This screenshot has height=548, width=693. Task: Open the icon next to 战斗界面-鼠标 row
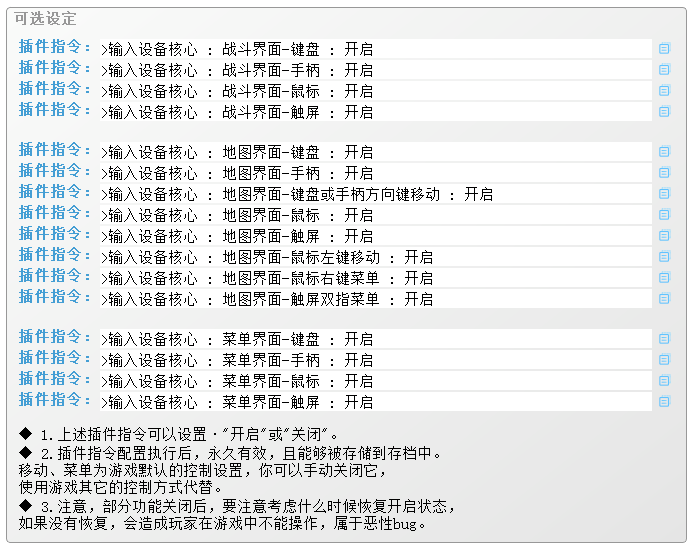[x=664, y=91]
